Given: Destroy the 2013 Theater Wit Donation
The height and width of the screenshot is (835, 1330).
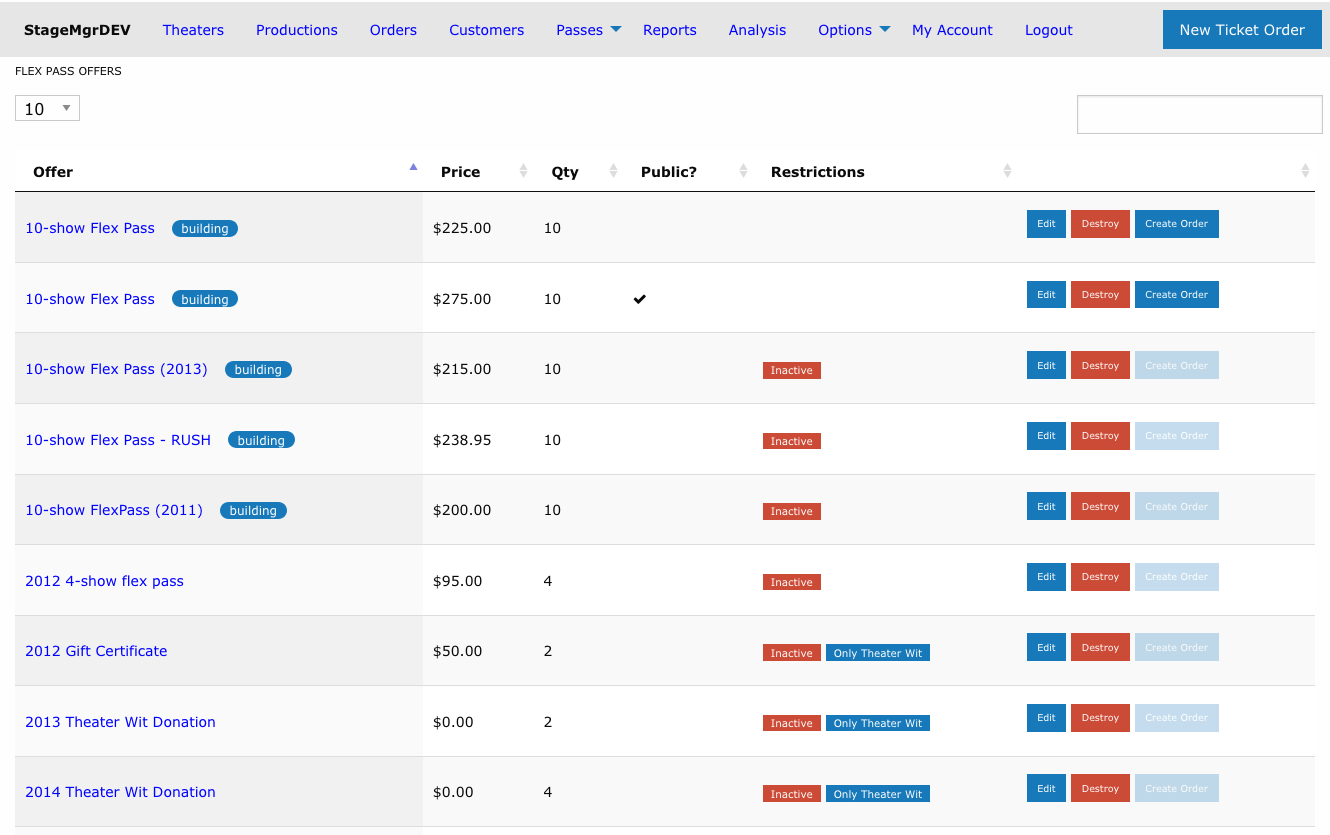Looking at the screenshot, I should point(1100,718).
